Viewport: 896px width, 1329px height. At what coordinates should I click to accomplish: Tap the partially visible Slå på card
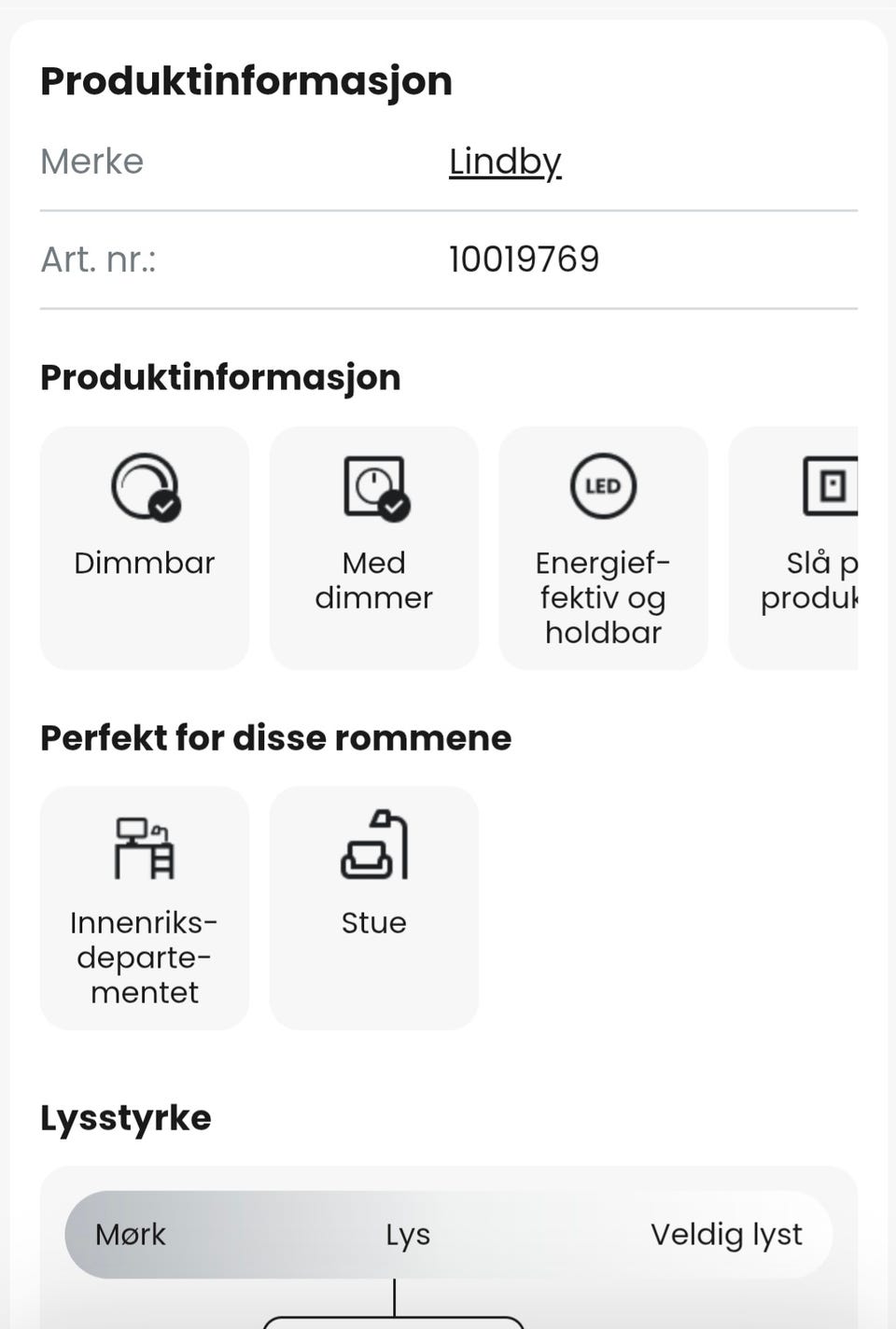(x=793, y=548)
